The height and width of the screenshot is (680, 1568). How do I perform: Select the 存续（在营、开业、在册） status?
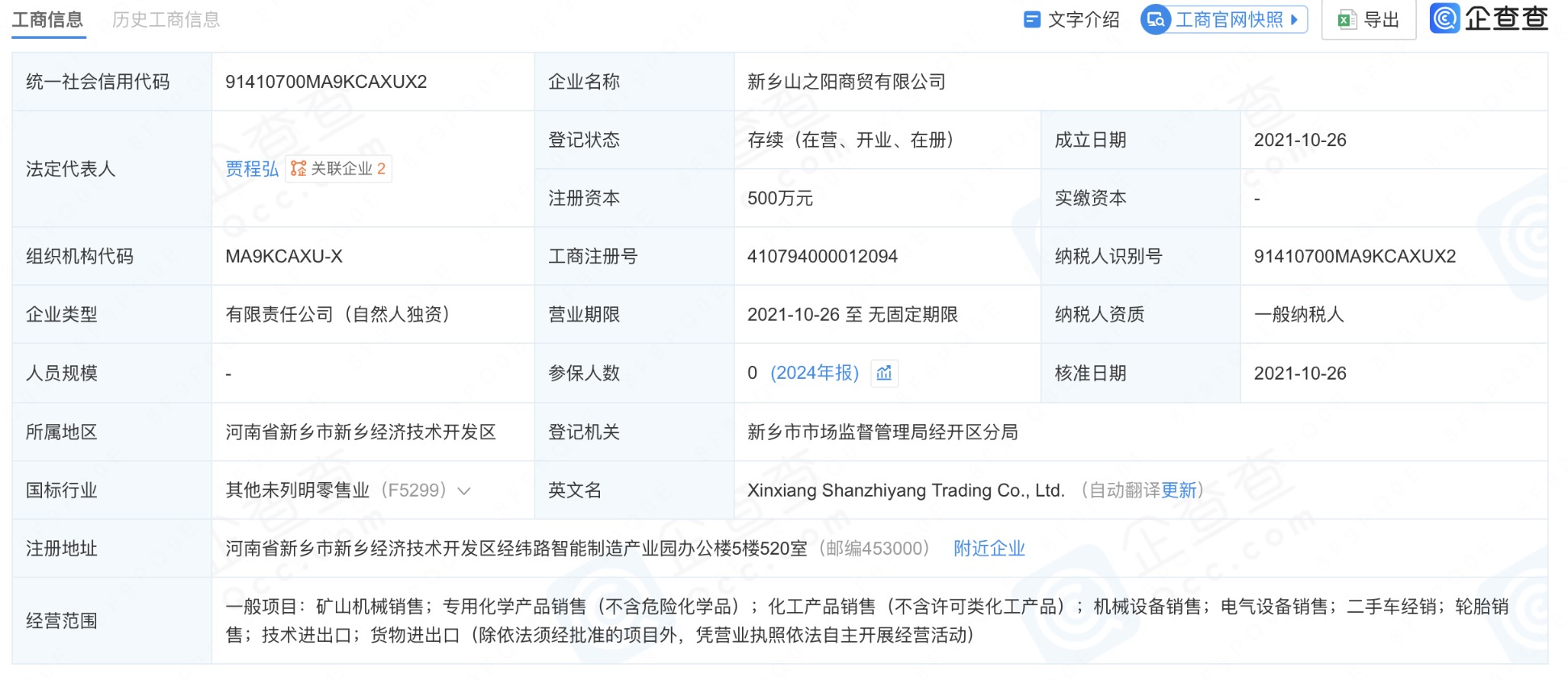click(851, 140)
